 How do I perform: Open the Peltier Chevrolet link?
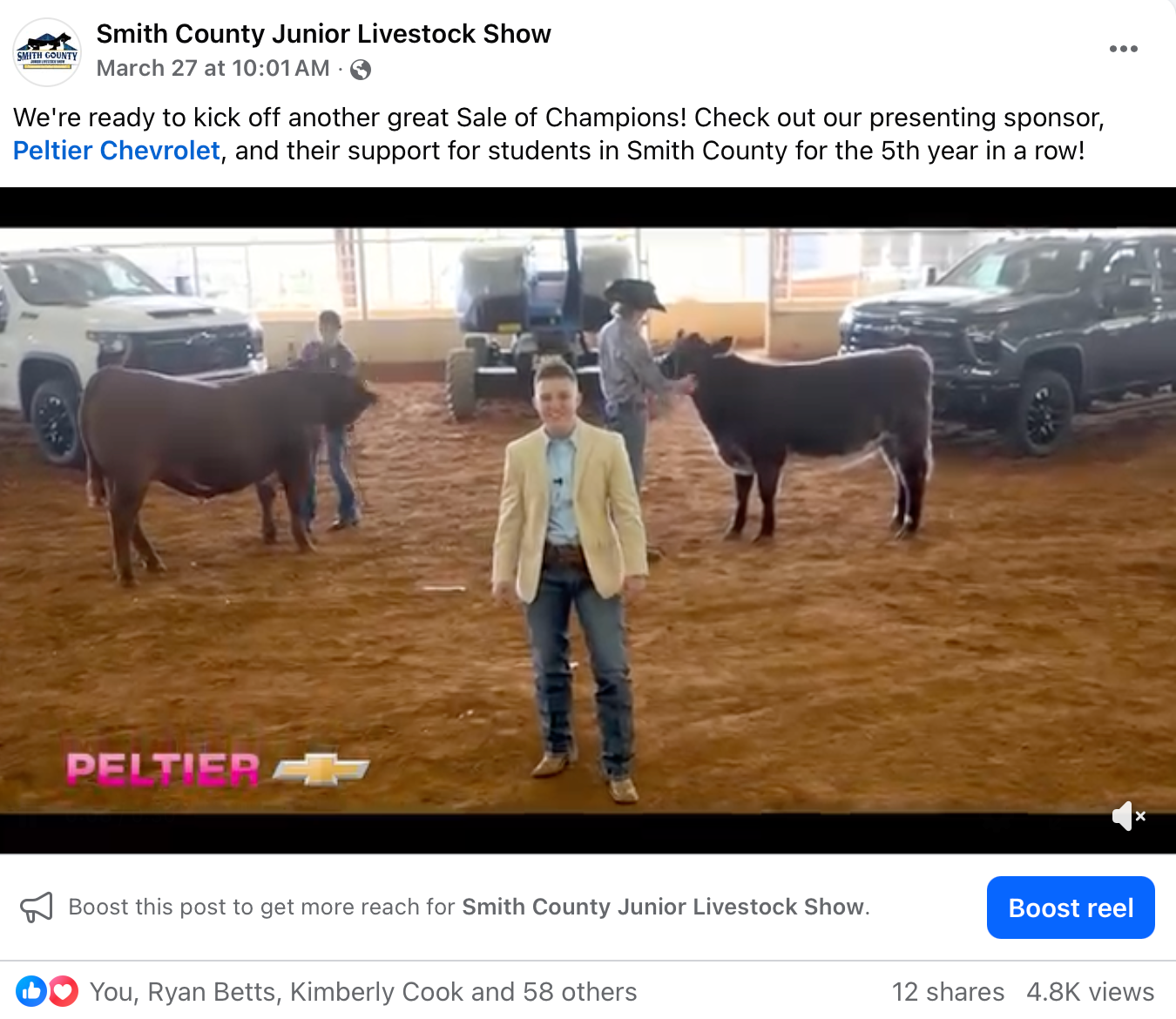[x=117, y=151]
